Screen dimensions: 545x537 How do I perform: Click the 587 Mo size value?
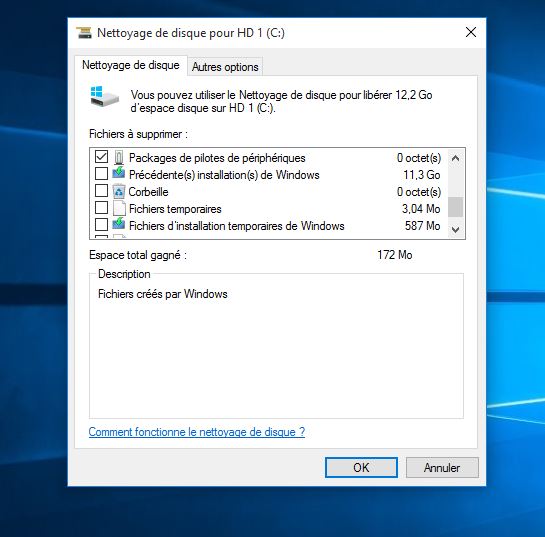point(423,226)
